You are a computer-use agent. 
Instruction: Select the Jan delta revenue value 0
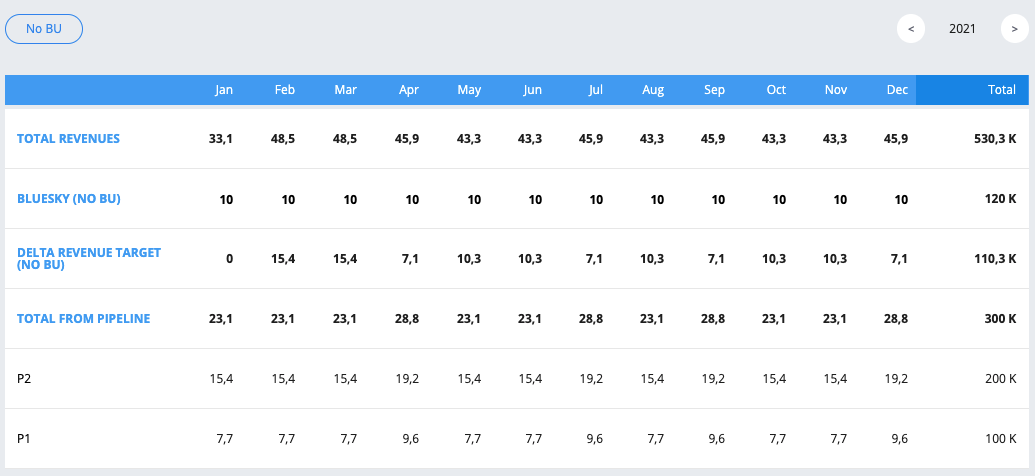click(x=229, y=259)
